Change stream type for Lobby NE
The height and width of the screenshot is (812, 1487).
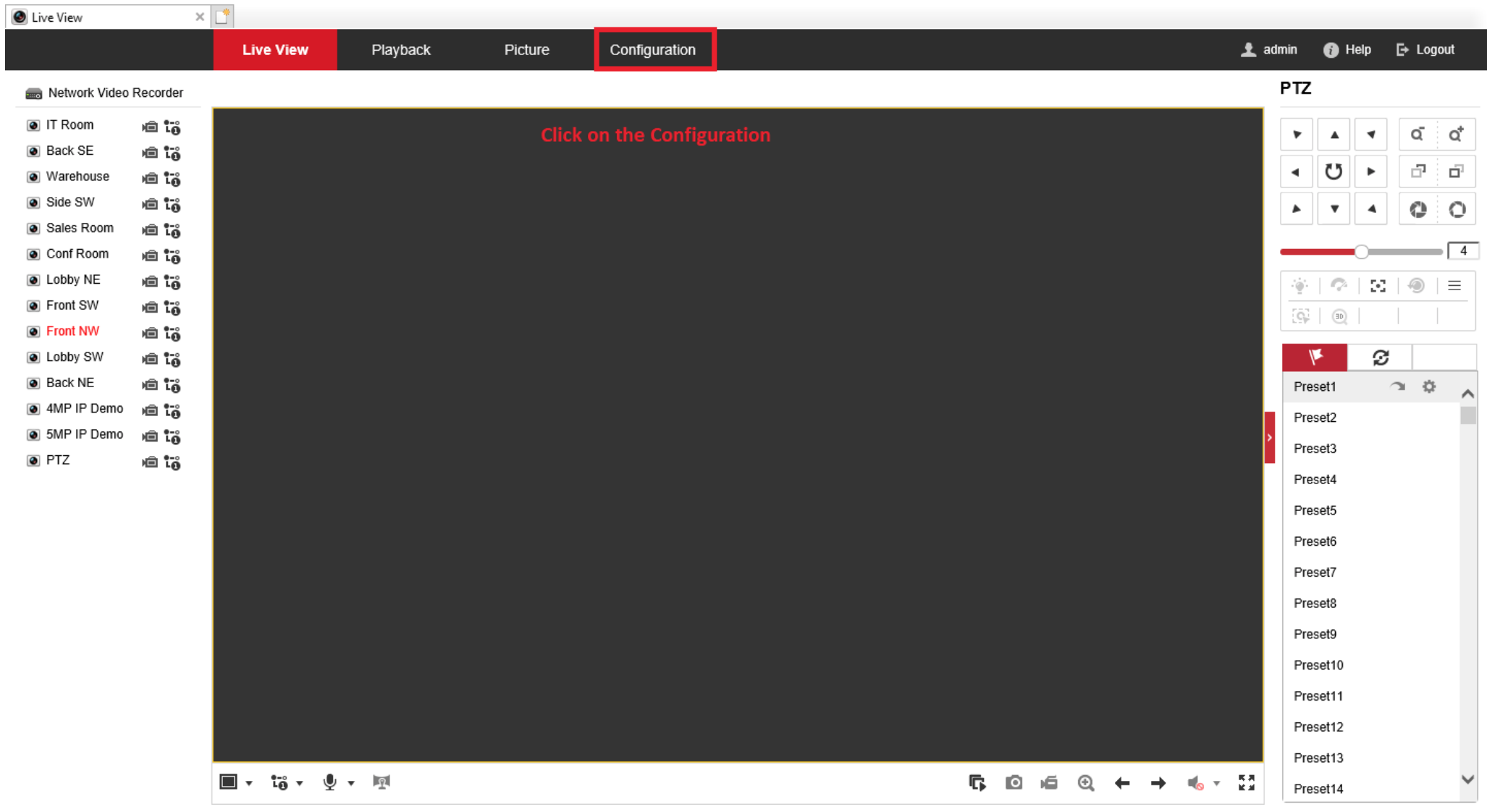[x=172, y=281]
